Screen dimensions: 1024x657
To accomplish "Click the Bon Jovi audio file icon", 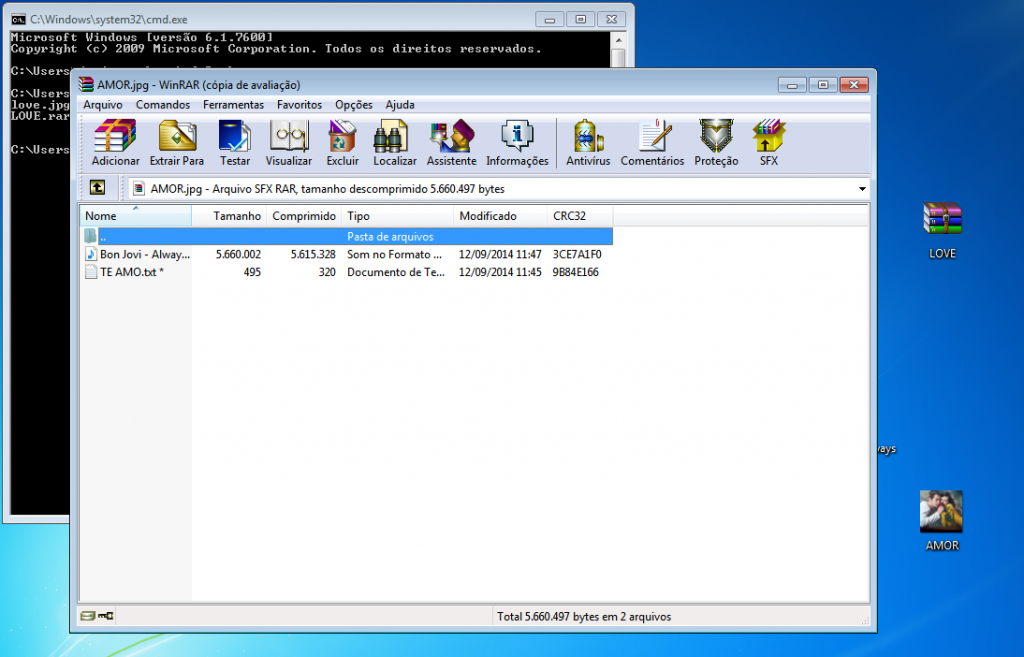I will click(91, 254).
